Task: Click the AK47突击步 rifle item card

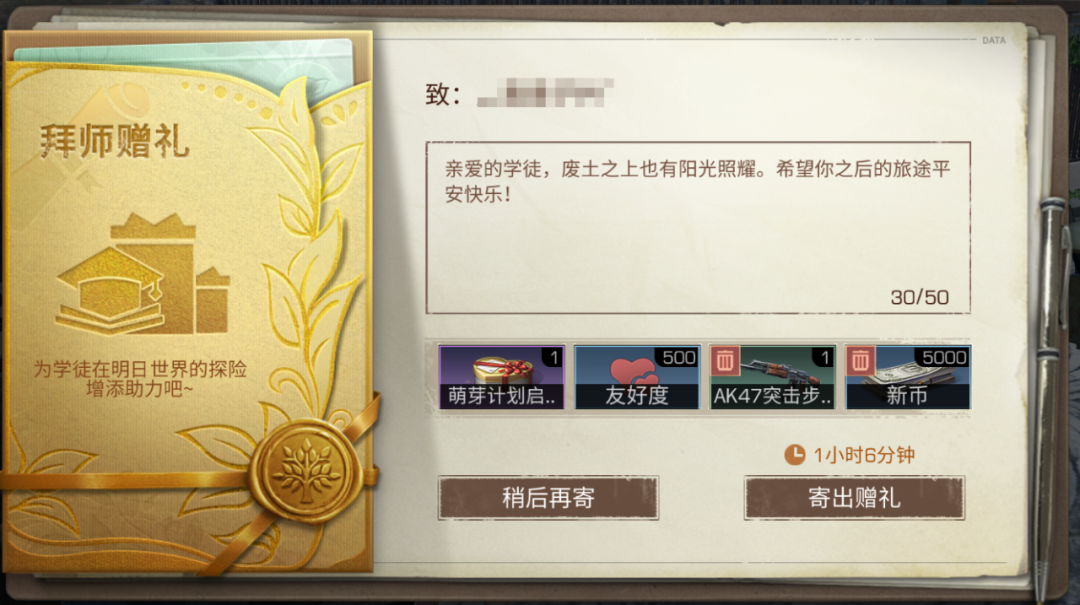Action: click(773, 377)
